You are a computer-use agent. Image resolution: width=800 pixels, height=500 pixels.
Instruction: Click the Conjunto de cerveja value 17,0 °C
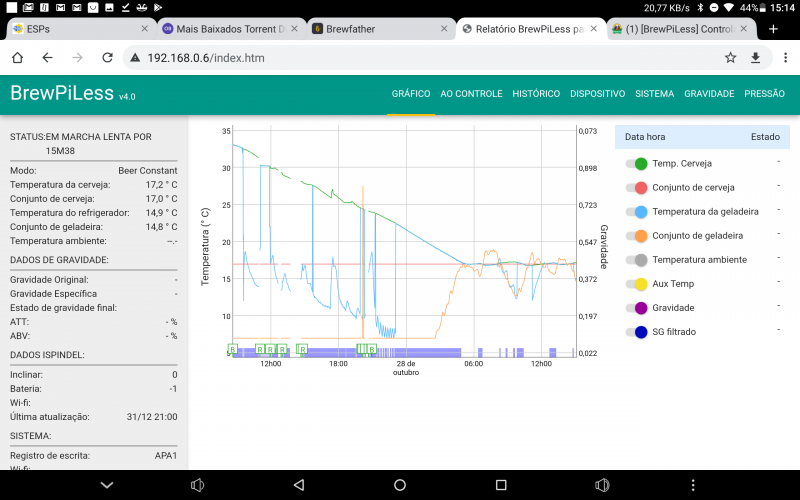(162, 198)
